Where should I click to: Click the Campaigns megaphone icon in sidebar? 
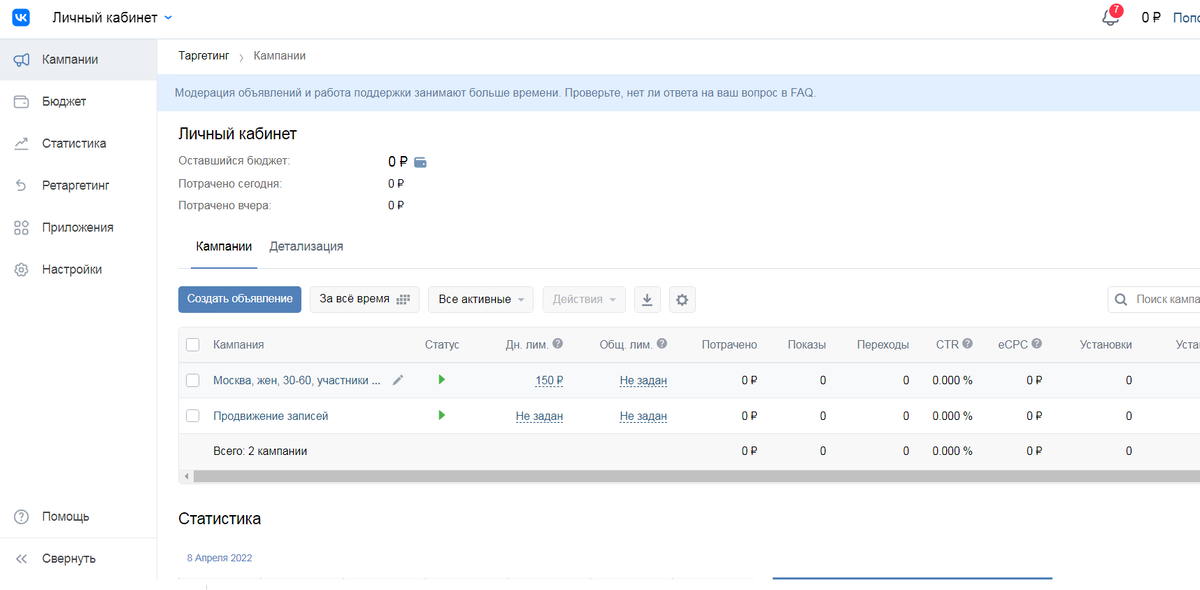[x=21, y=60]
